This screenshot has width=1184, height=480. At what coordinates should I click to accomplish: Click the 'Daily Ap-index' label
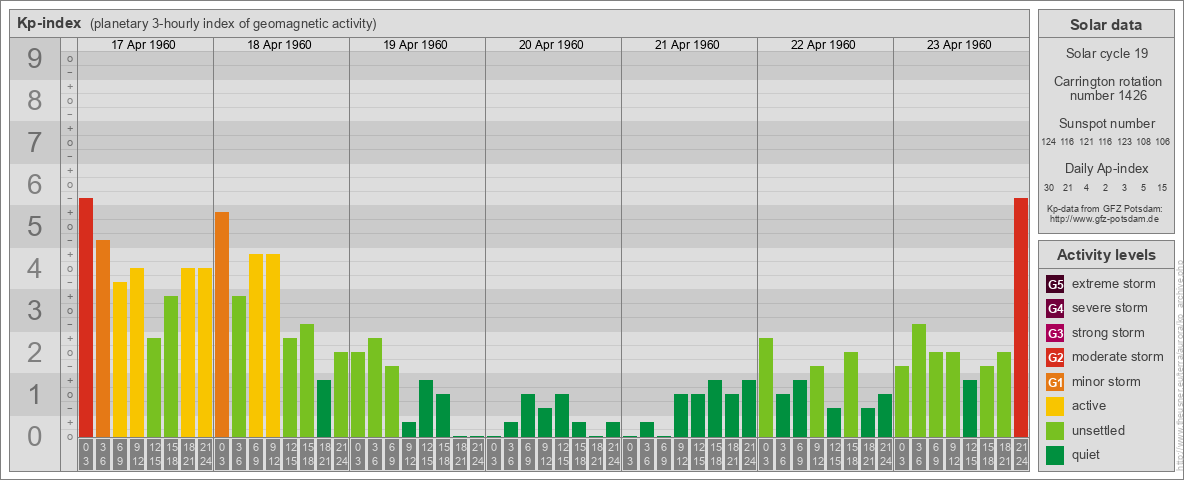1106,168
